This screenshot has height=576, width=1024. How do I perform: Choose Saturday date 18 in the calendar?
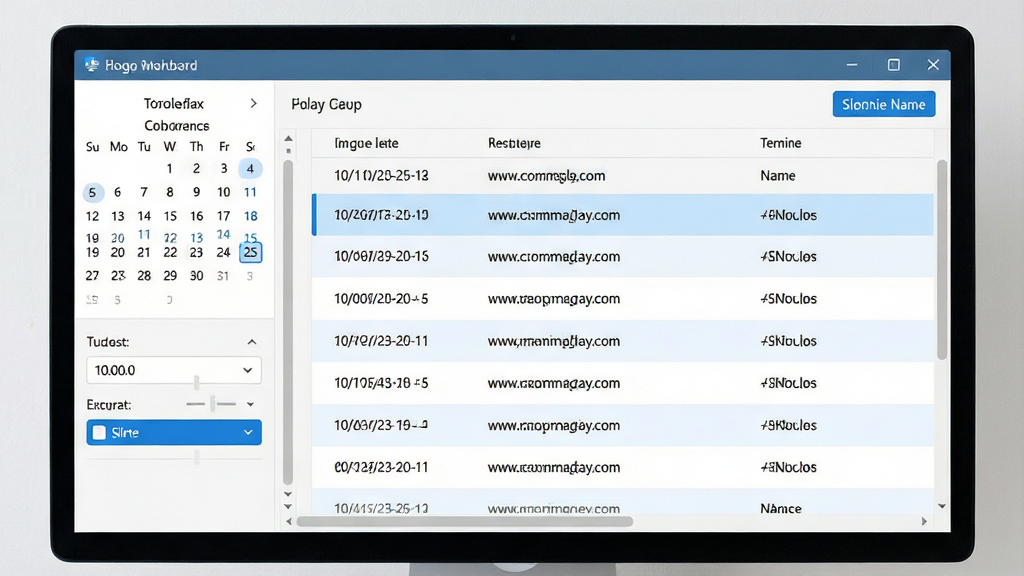pos(250,216)
